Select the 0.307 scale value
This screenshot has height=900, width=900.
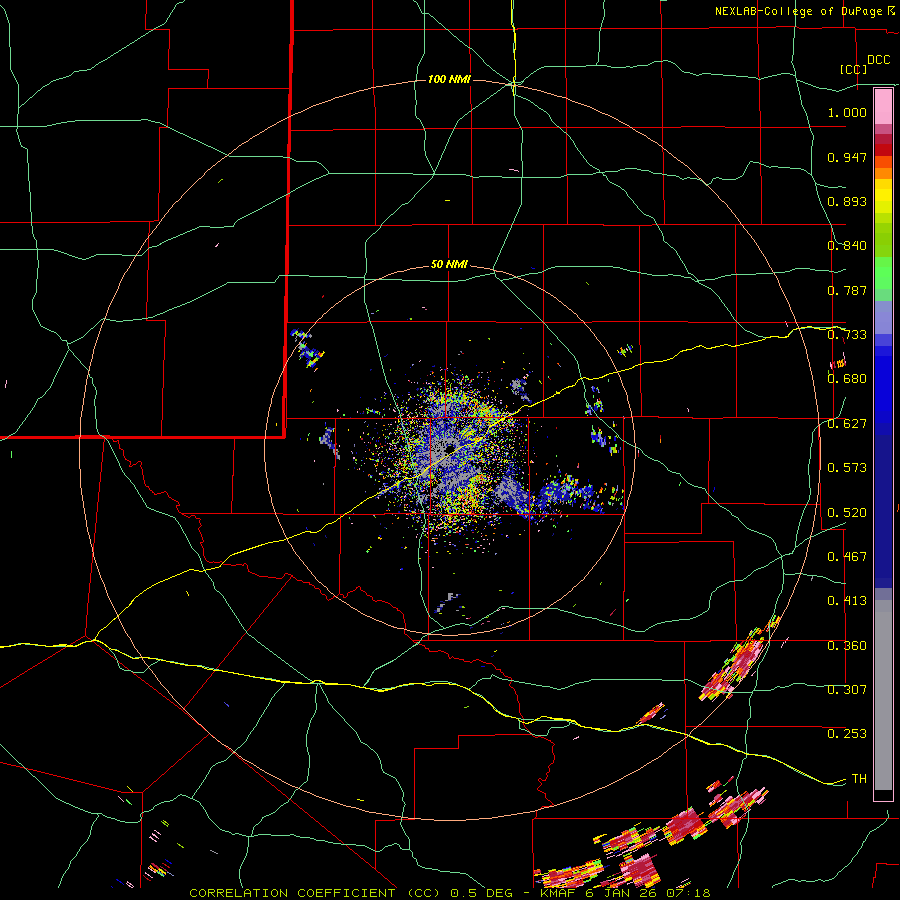(847, 690)
